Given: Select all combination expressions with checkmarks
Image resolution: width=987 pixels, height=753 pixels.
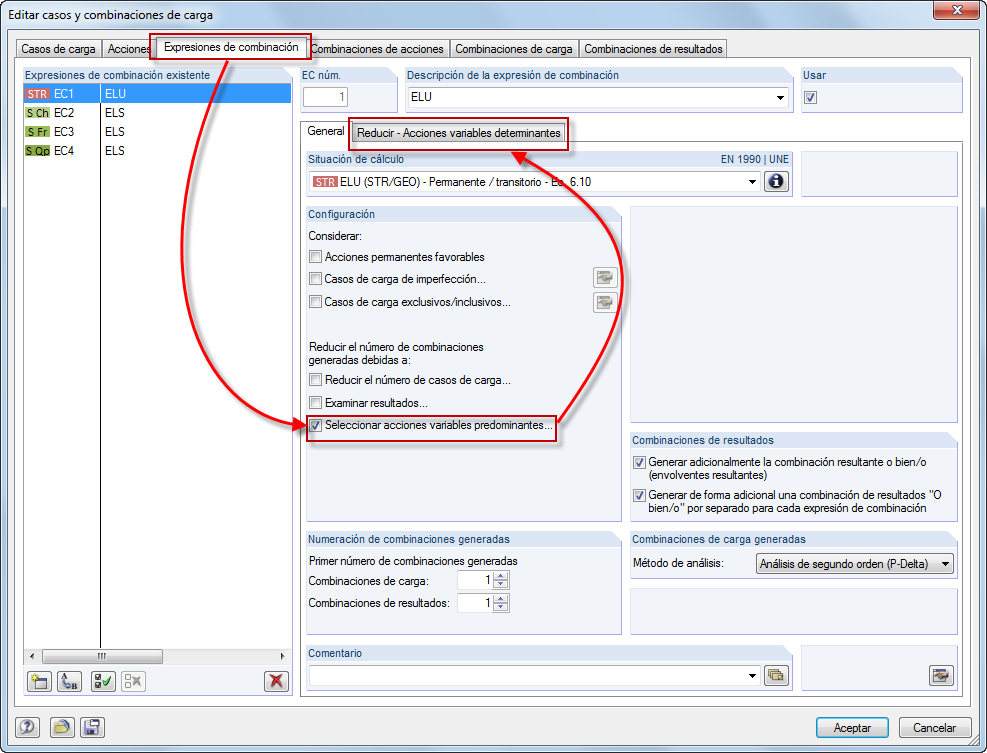Looking at the screenshot, I should pos(101,681).
